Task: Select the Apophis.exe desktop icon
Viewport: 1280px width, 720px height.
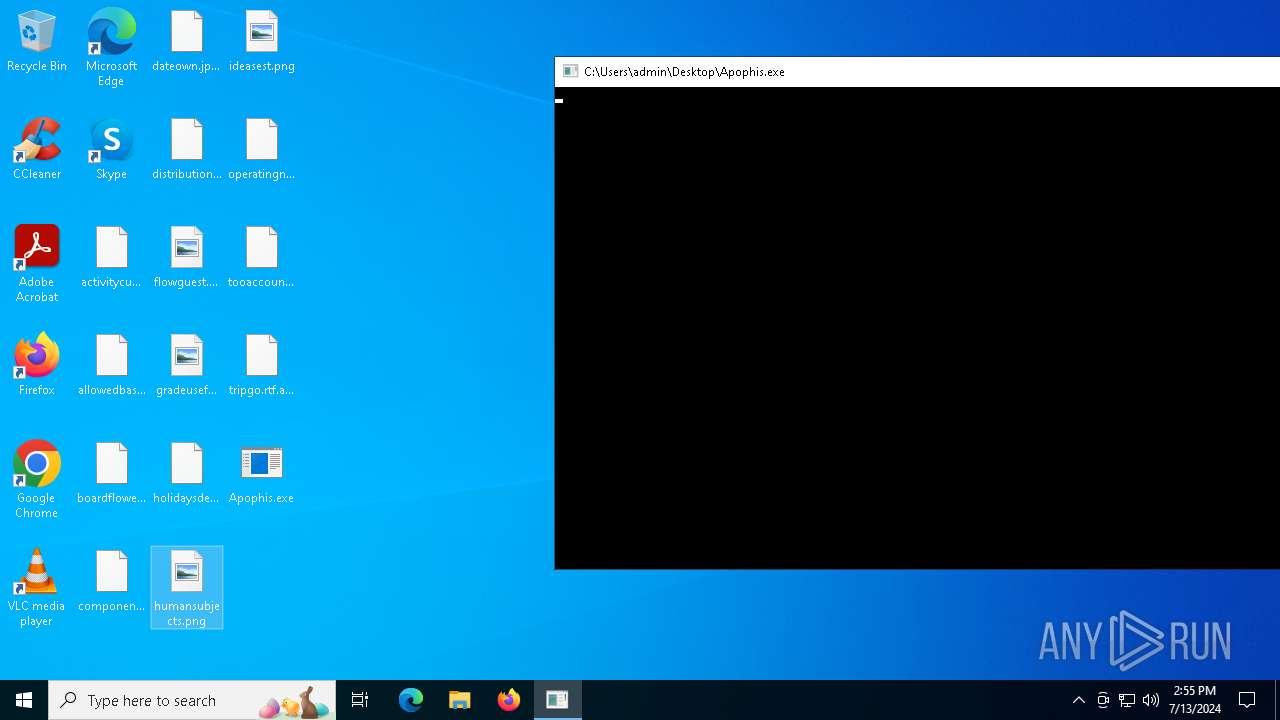Action: point(261,474)
